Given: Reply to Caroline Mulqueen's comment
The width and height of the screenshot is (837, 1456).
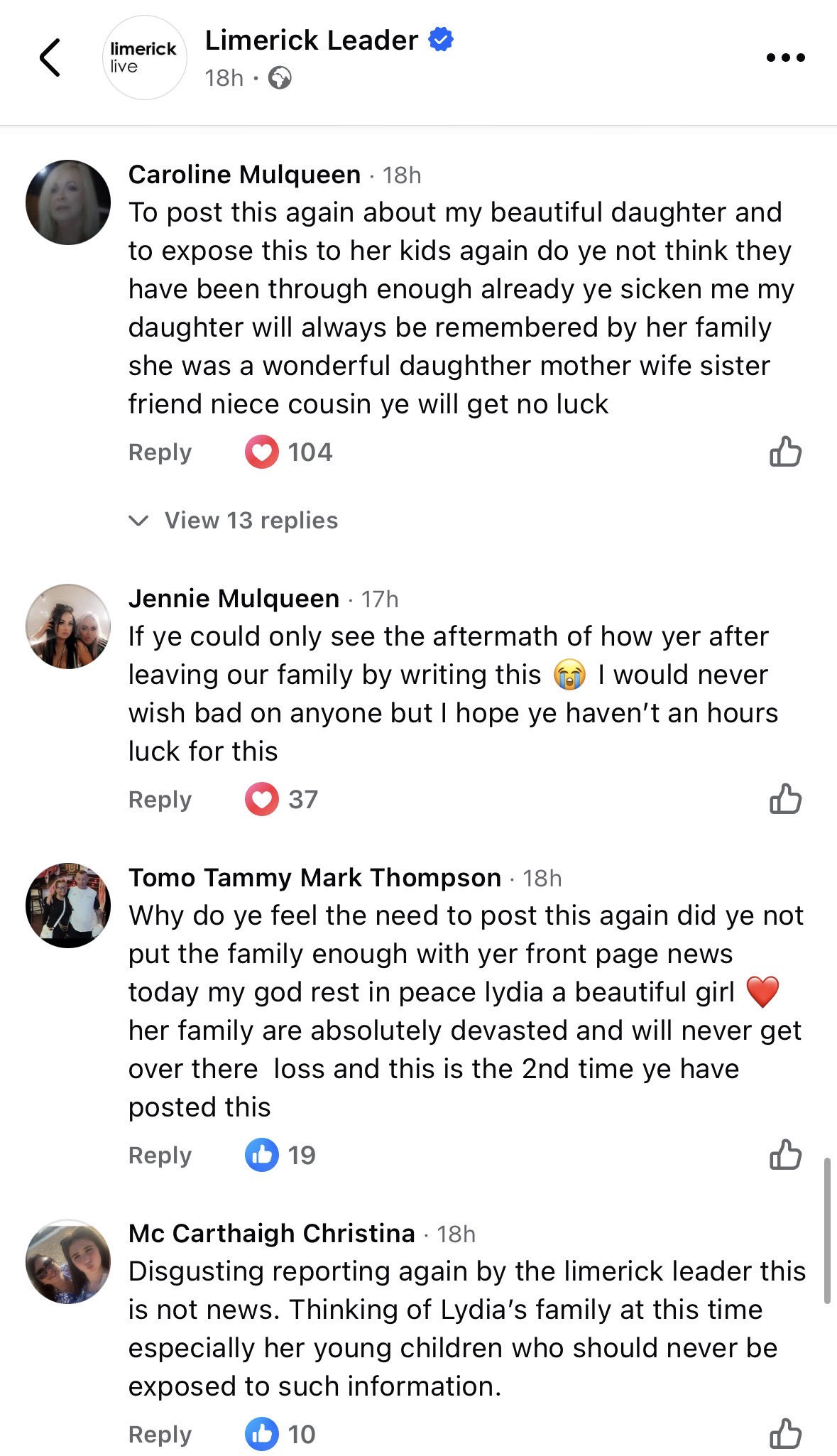Looking at the screenshot, I should (160, 452).
